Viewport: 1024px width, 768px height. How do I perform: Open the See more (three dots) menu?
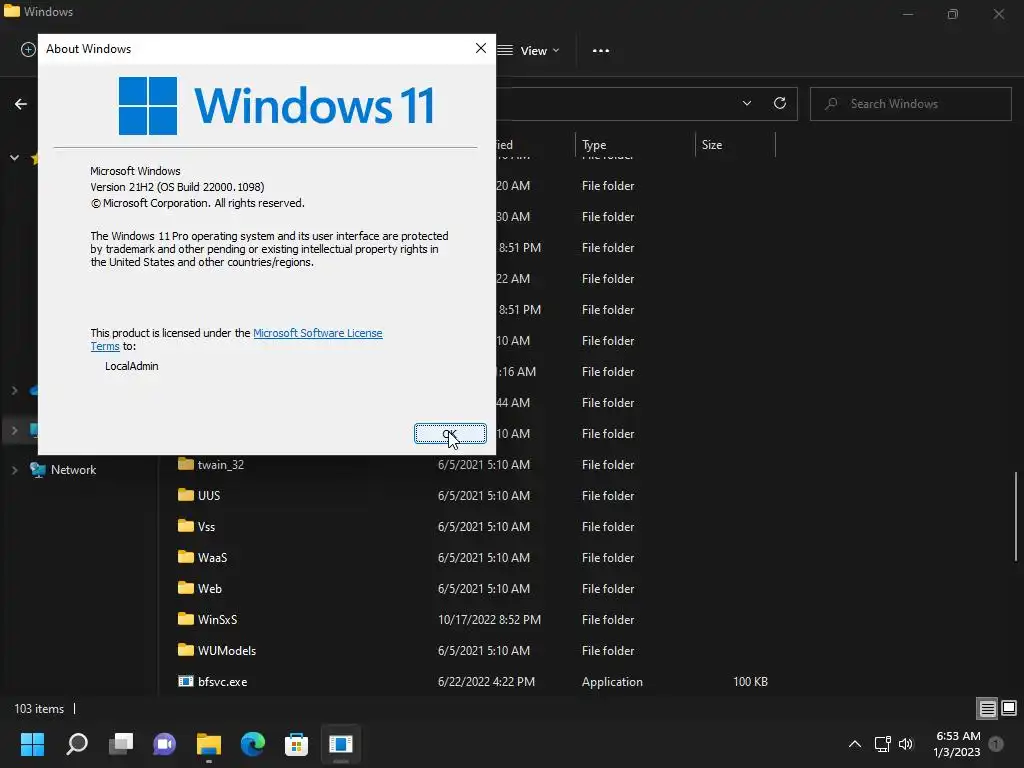tap(601, 50)
